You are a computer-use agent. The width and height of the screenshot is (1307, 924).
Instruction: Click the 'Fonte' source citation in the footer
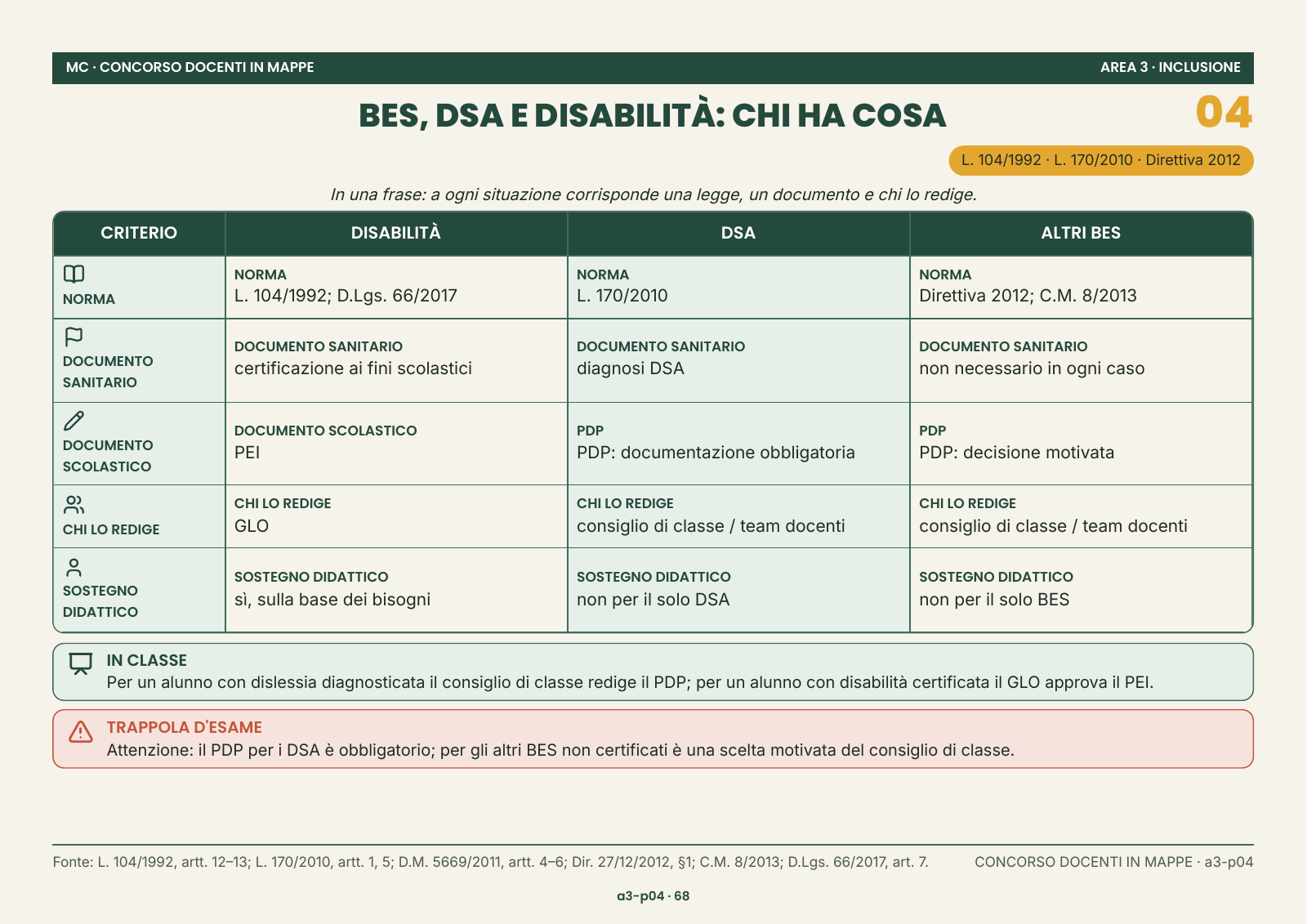pyautogui.click(x=490, y=862)
